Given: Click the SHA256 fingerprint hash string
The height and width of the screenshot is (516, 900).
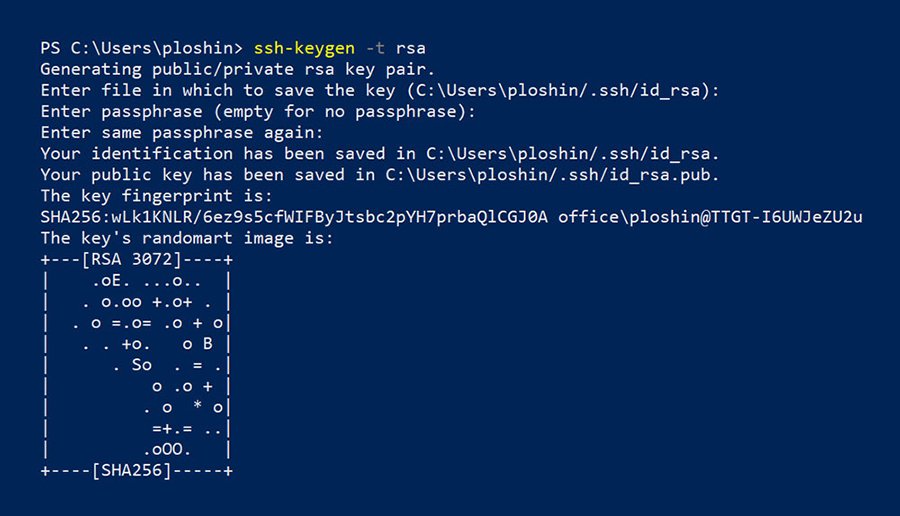Looking at the screenshot, I should pos(294,217).
